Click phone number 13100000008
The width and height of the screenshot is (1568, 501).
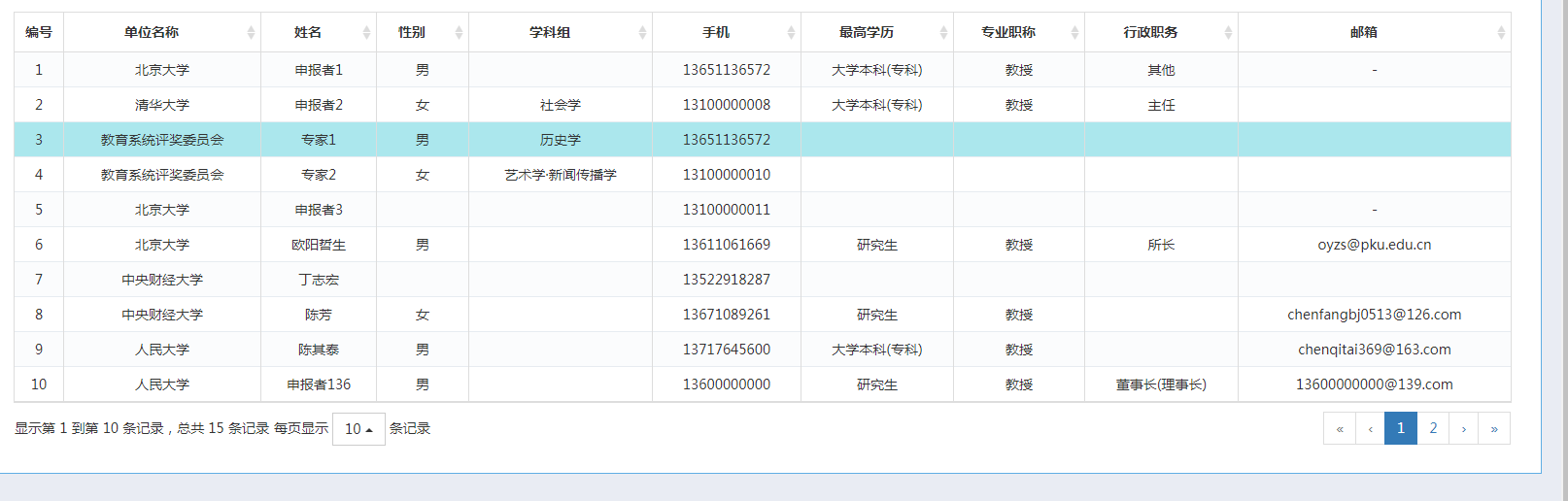coord(727,105)
